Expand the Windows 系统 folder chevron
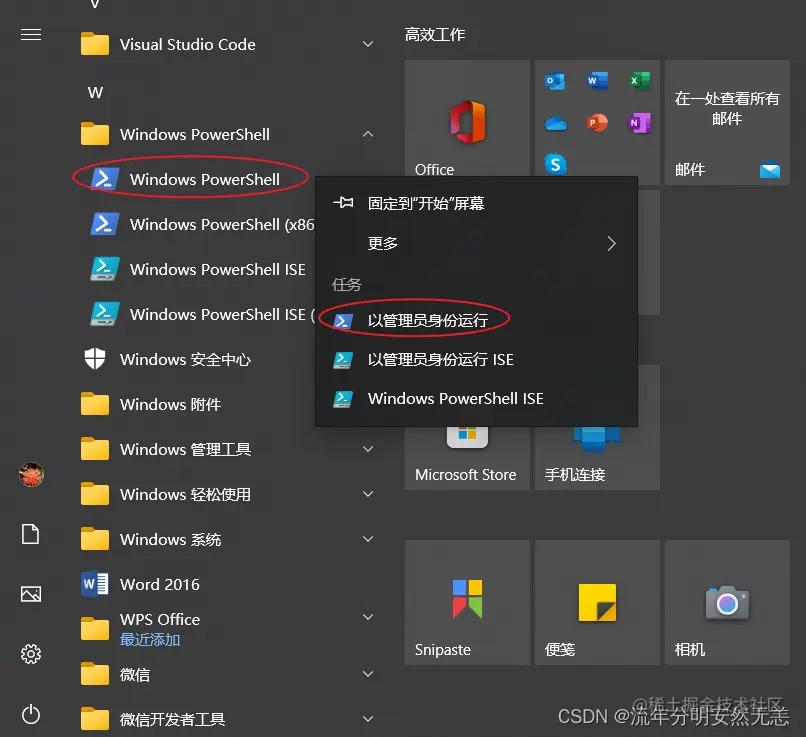806x737 pixels. click(x=368, y=539)
